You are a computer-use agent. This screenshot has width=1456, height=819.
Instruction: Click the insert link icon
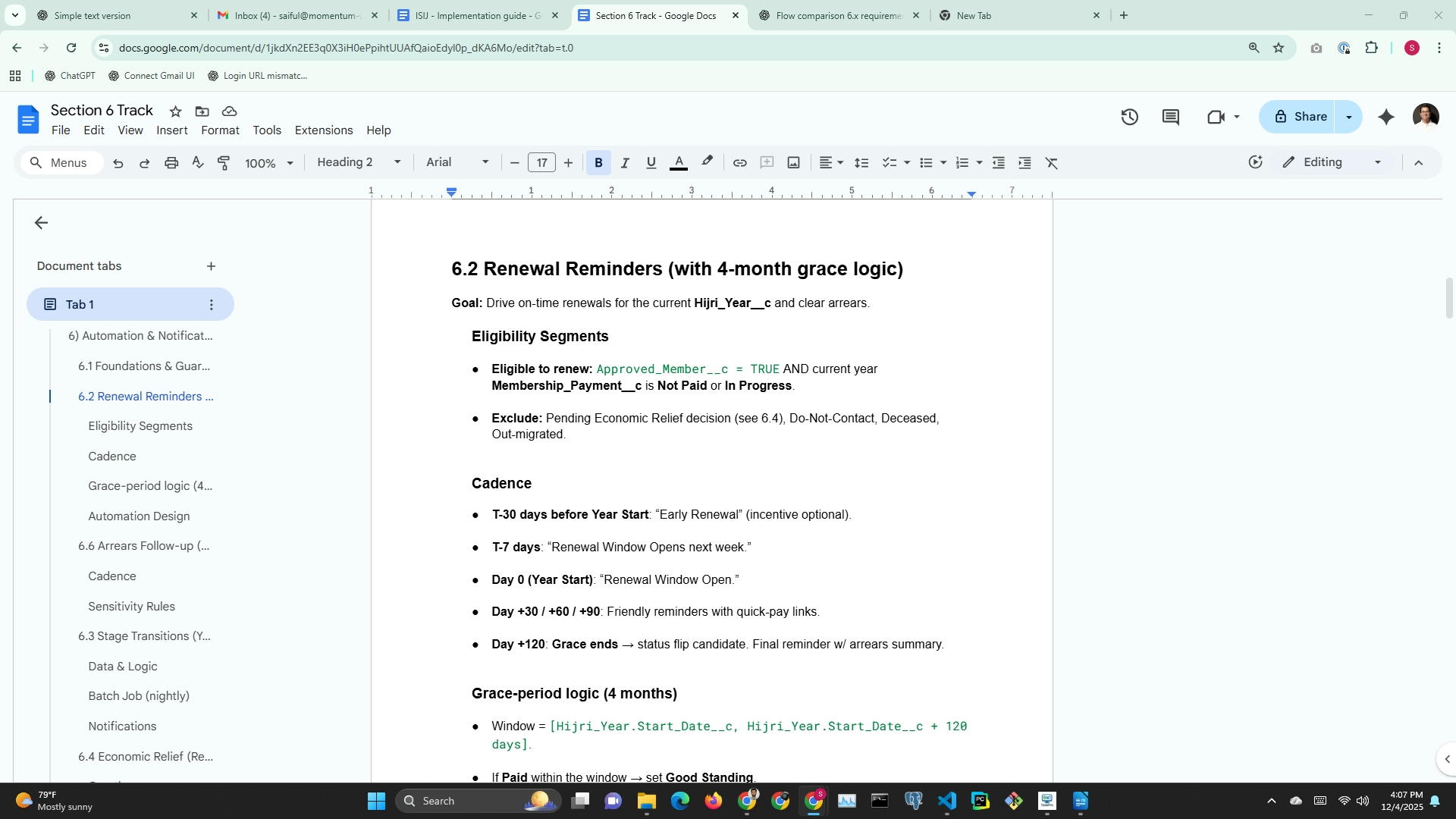click(x=739, y=163)
